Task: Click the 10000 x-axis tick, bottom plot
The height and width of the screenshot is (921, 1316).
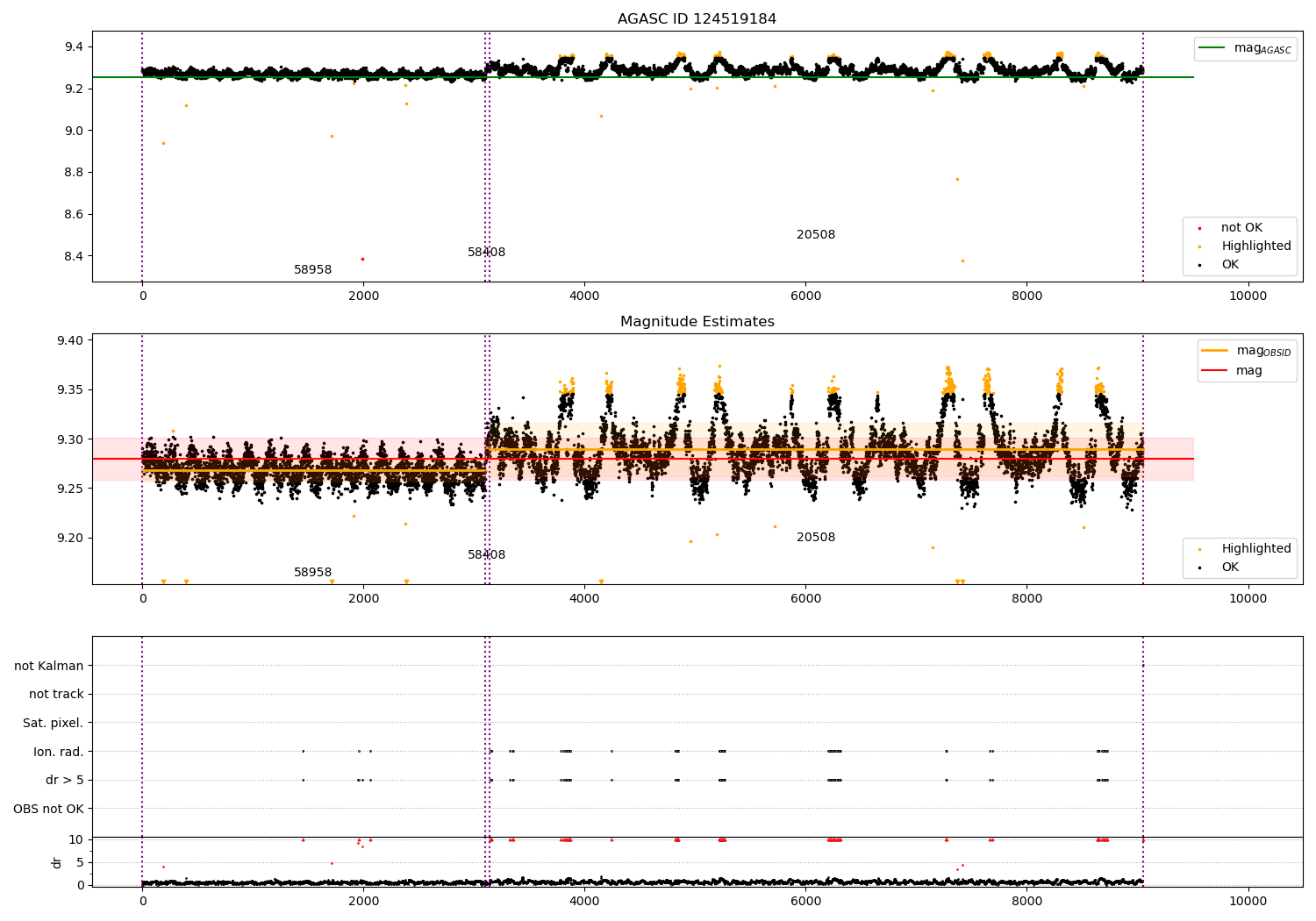Action: click(1248, 901)
